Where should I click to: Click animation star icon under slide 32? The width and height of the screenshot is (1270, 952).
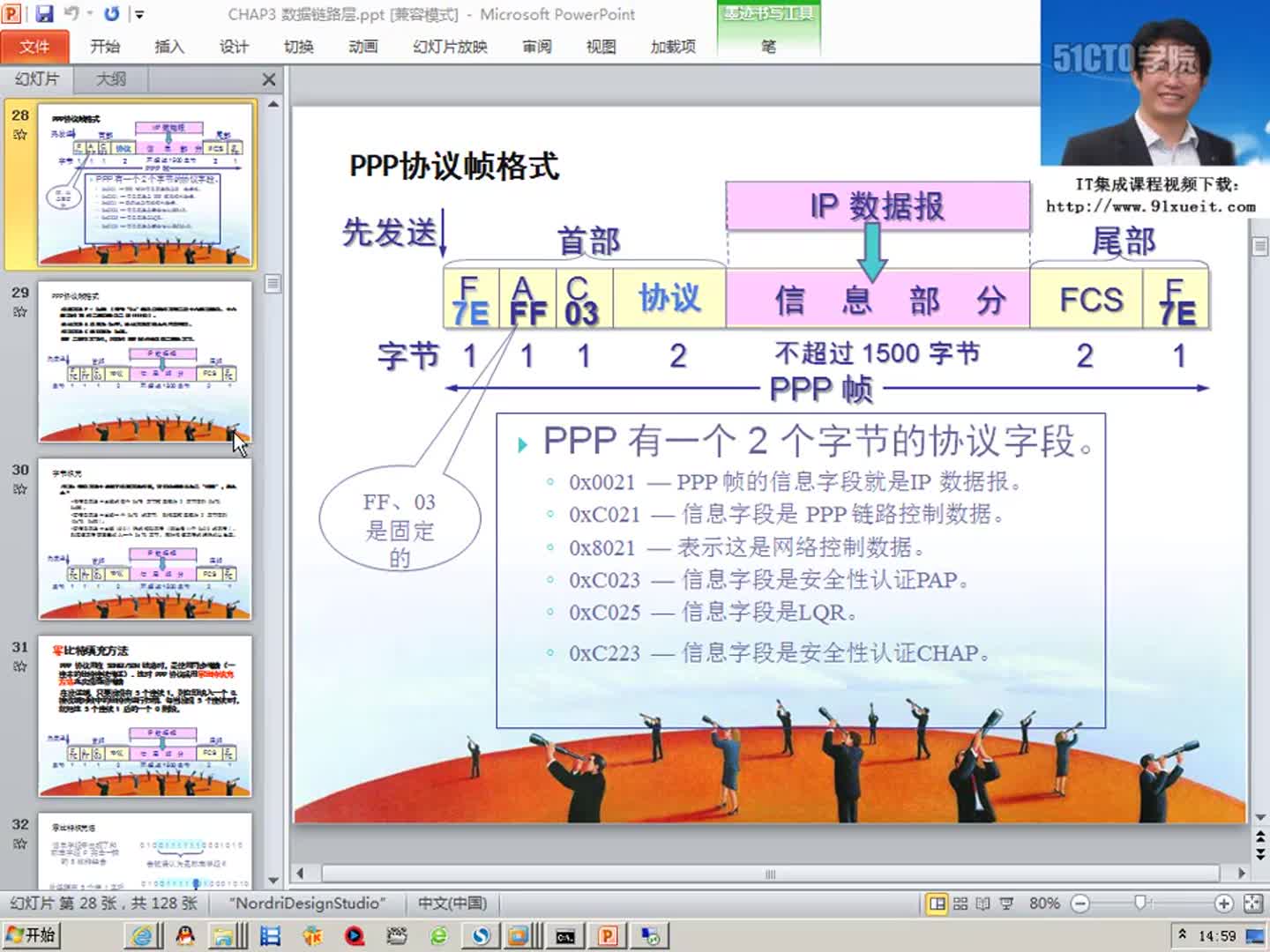[20, 844]
